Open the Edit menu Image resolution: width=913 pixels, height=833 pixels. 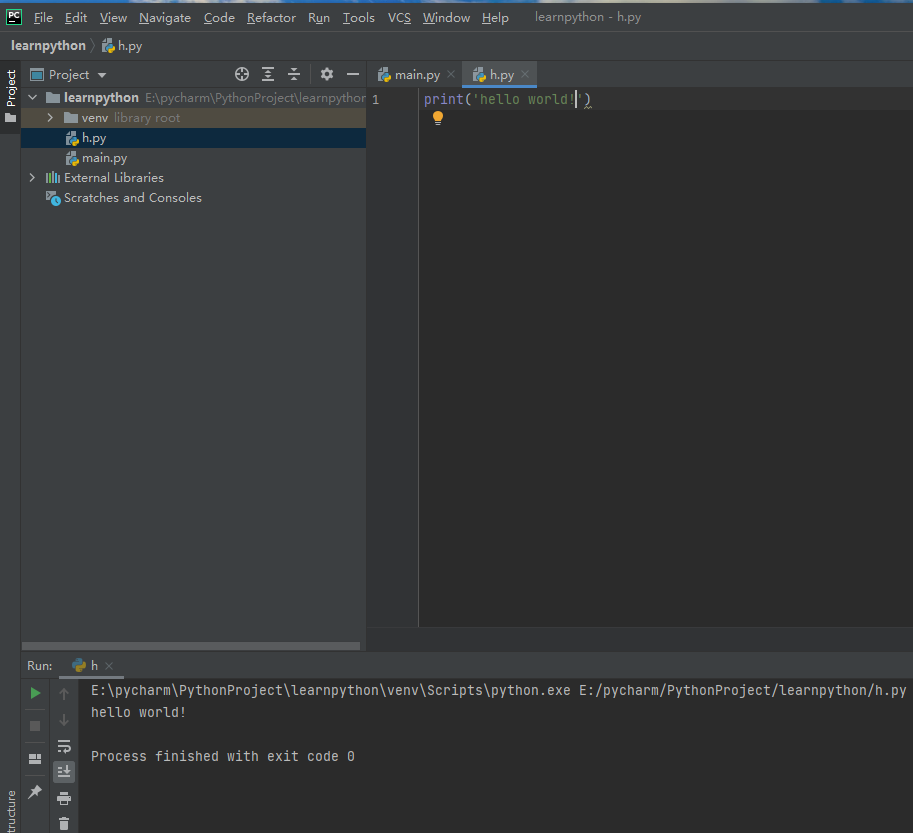76,18
